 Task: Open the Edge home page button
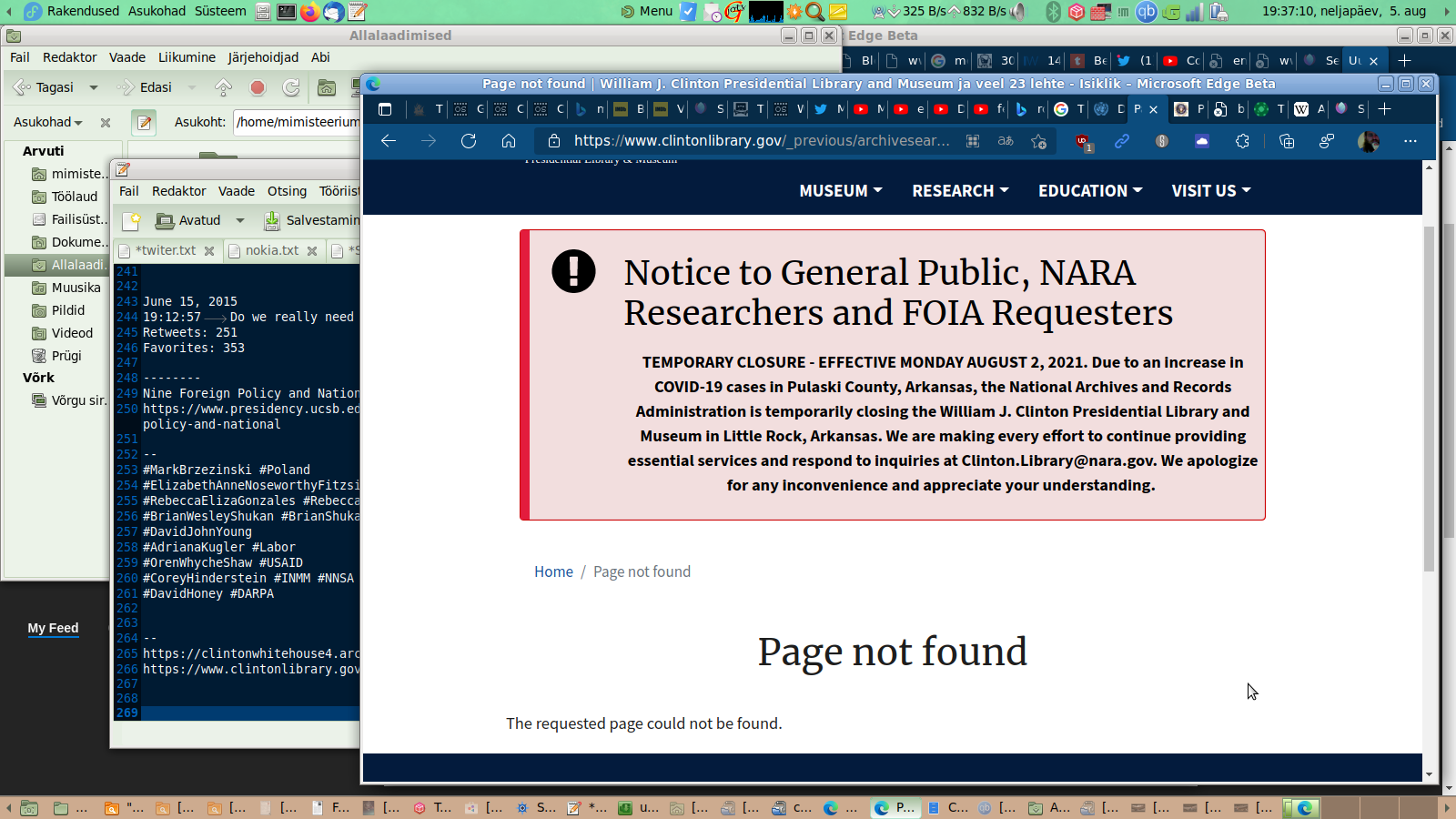(x=509, y=141)
